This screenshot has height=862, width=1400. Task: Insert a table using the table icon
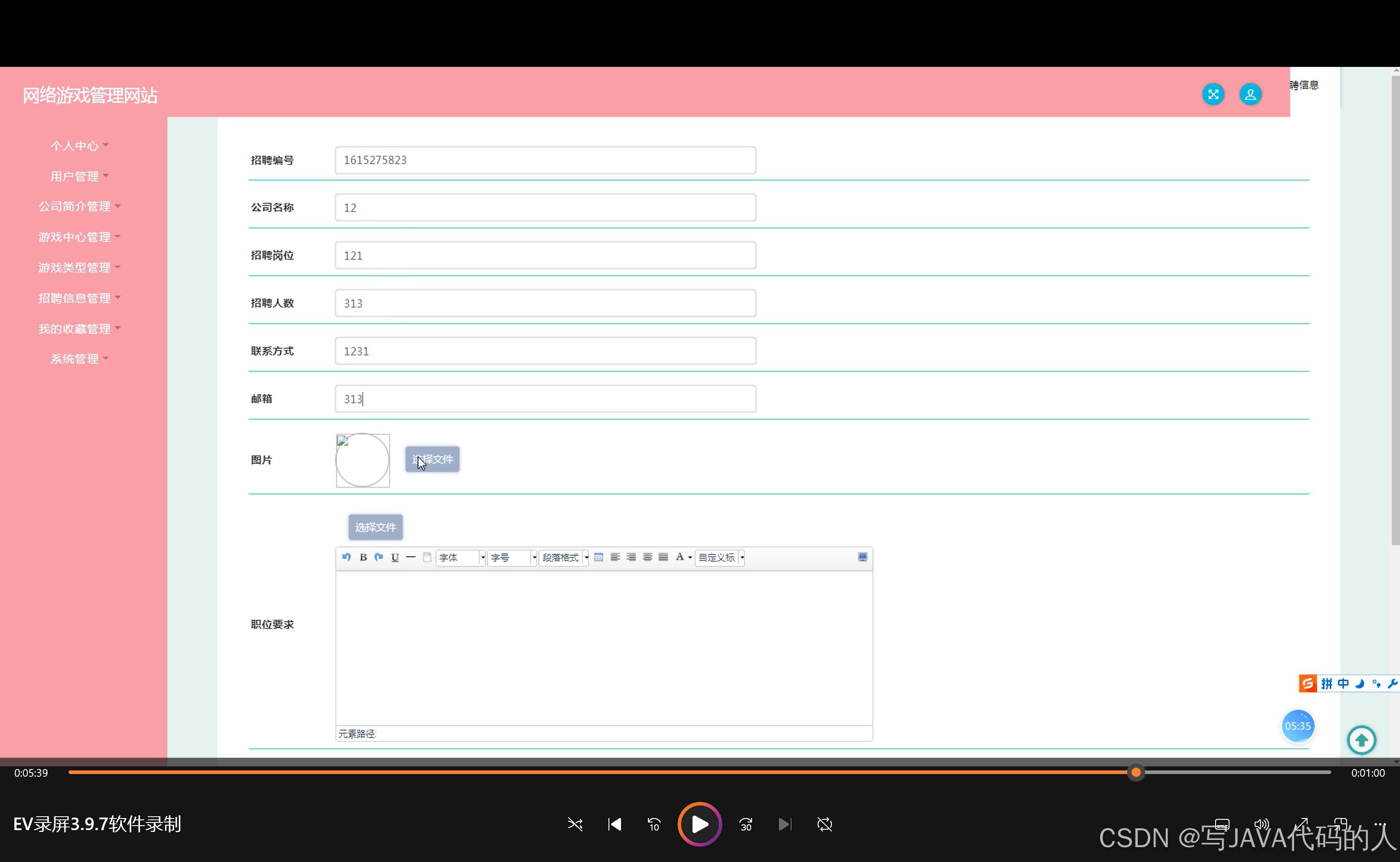coord(598,558)
